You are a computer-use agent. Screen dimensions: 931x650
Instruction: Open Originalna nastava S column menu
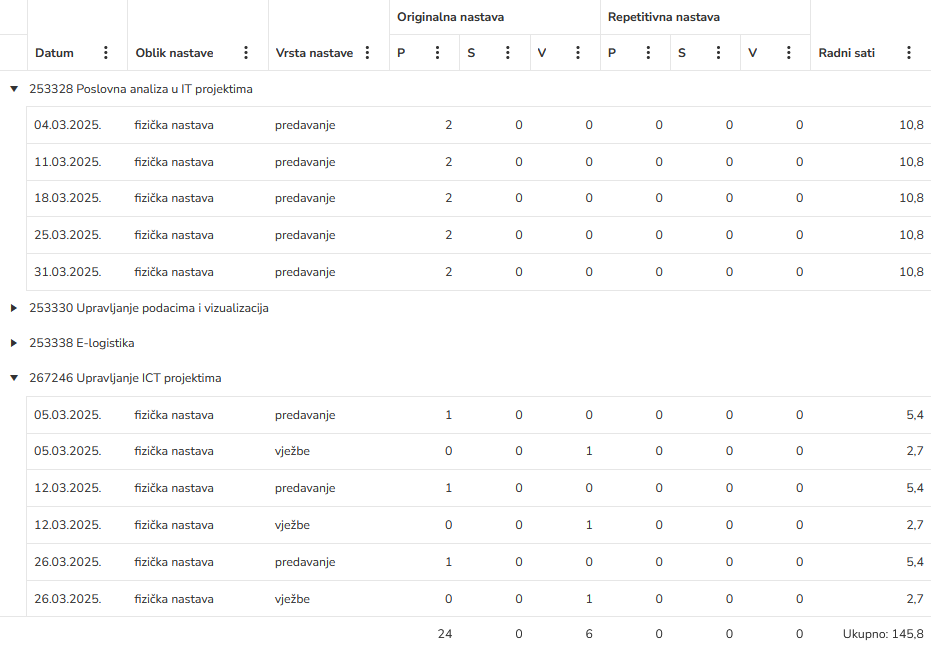pos(507,53)
